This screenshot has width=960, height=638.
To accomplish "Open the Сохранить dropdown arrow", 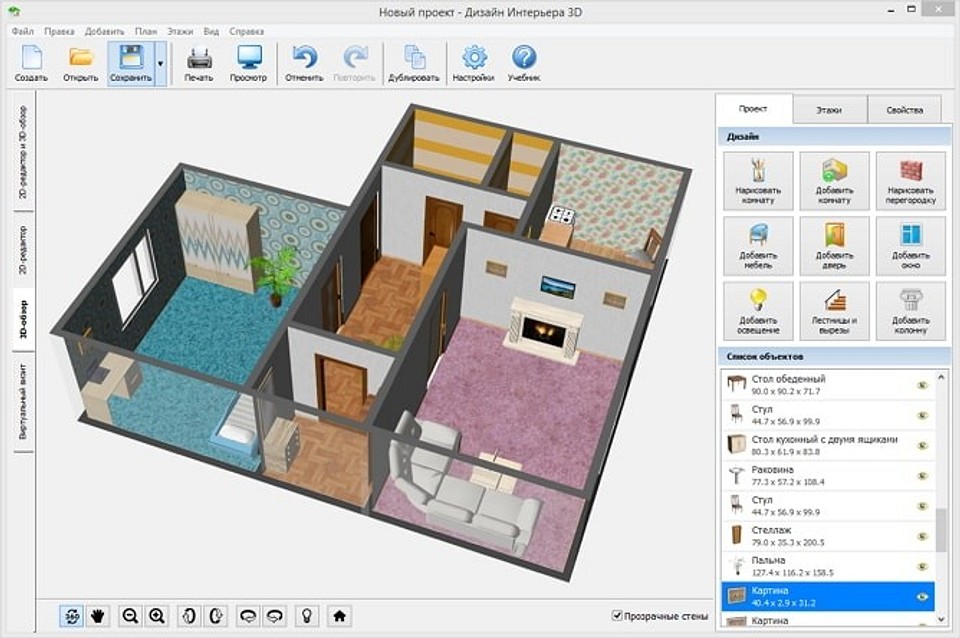I will [160, 64].
